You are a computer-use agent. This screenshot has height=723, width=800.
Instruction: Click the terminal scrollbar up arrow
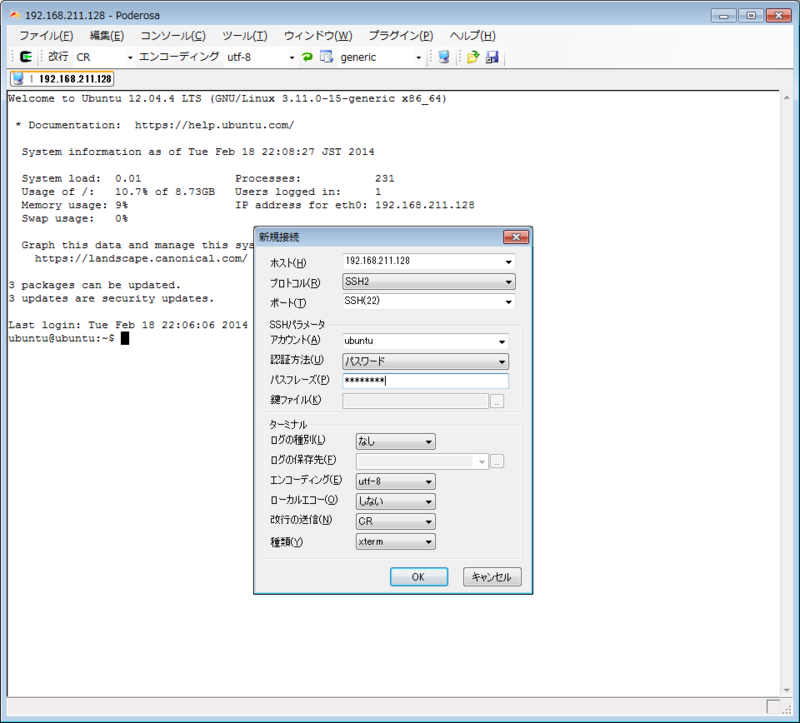(786, 97)
